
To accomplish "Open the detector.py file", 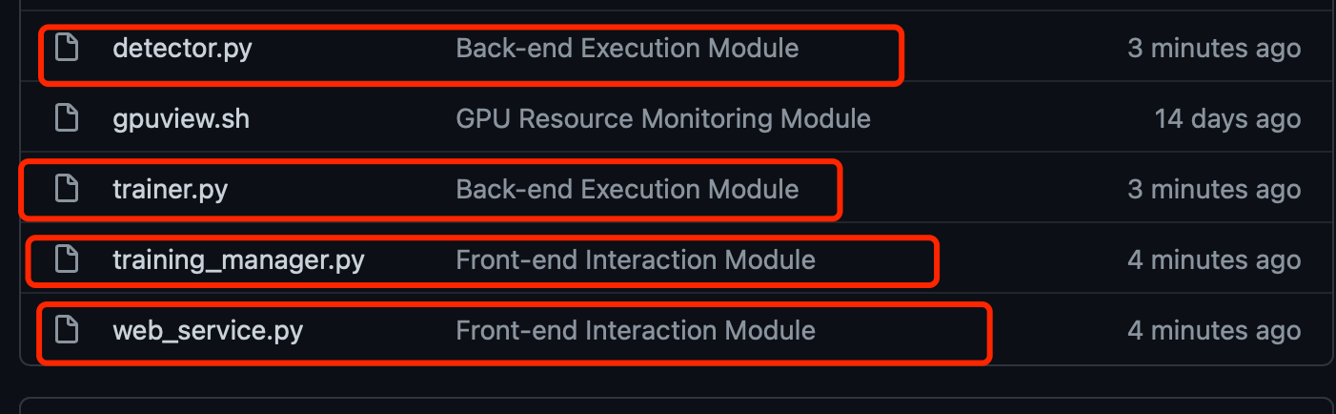I will (182, 47).
